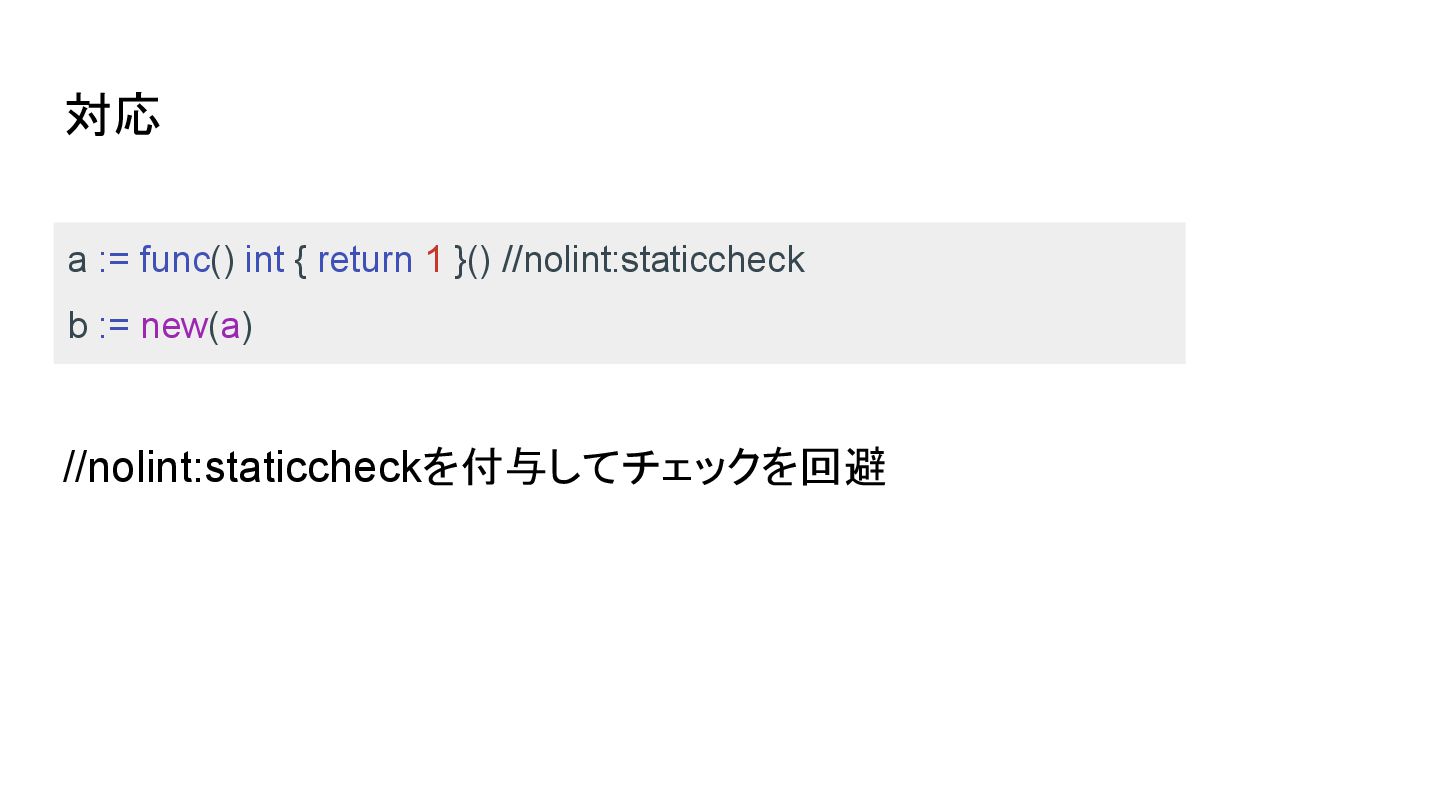Click the closing brace and call parentheses }()
This screenshot has width=1440, height=810.
472,260
